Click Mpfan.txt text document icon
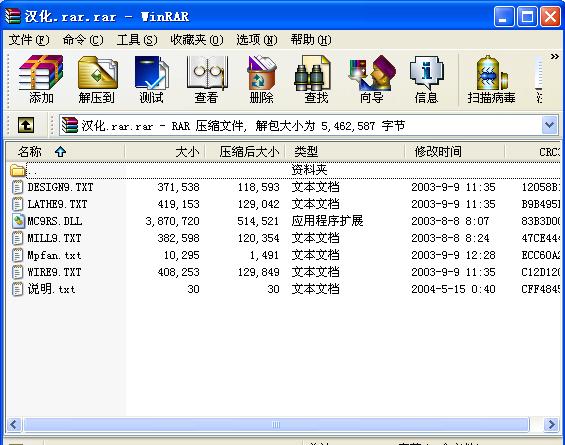Screen dimensions: 565x445 click(17, 255)
